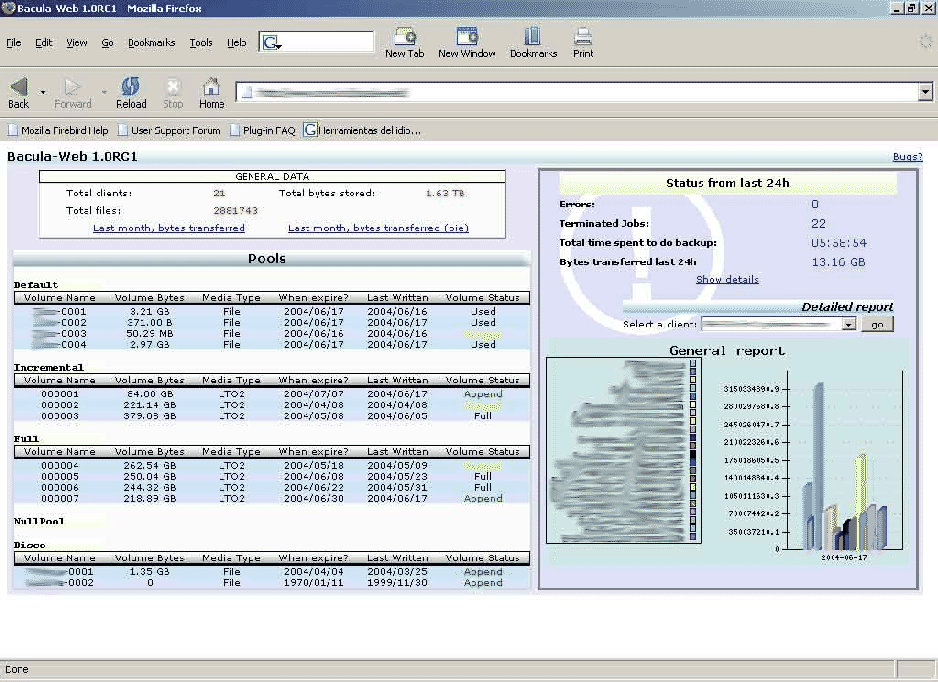Open Last month, bytes transferred link
Viewport: 938px width, 682px height.
pos(169,228)
